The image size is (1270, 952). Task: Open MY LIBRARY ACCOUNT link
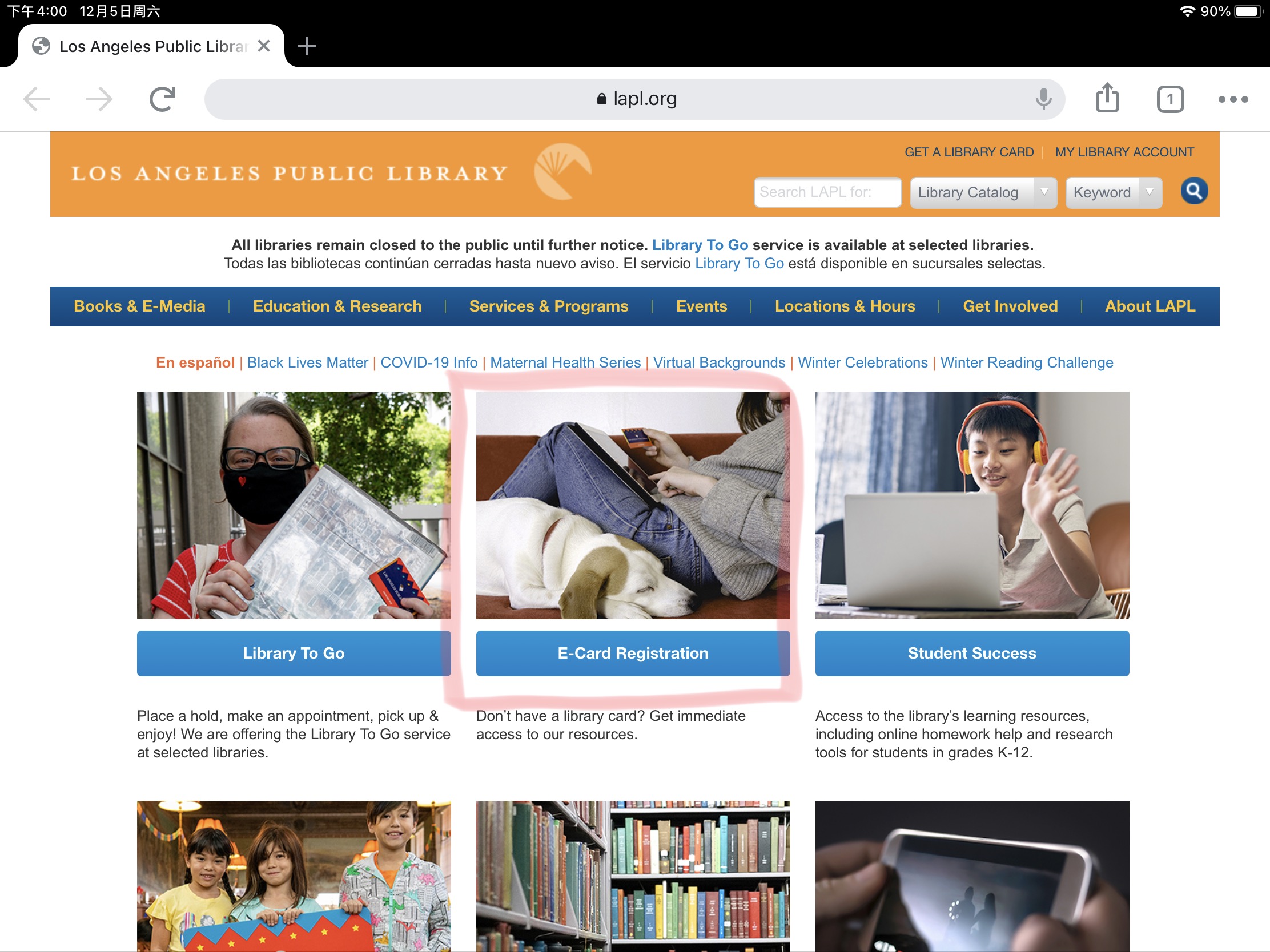[1124, 152]
